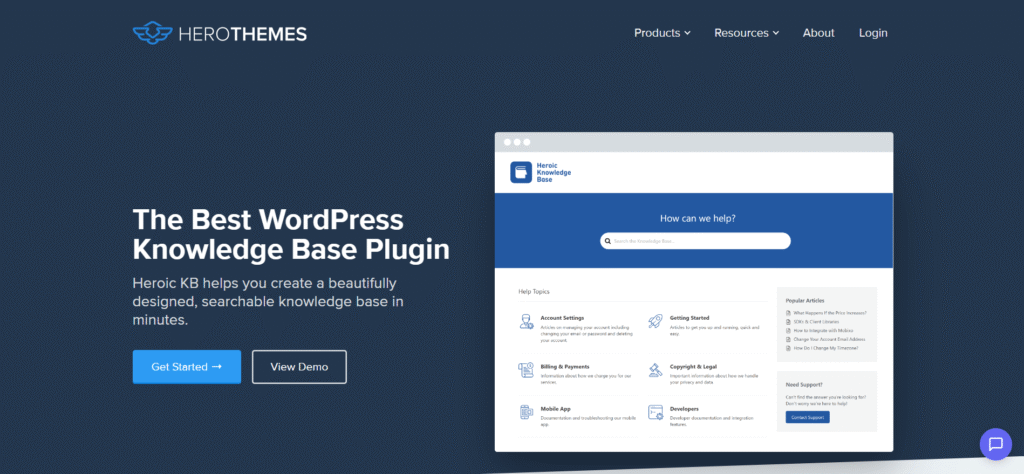Click The Best WordPress Knowledge Base Plugin headline
This screenshot has height=474, width=1024.
click(291, 235)
